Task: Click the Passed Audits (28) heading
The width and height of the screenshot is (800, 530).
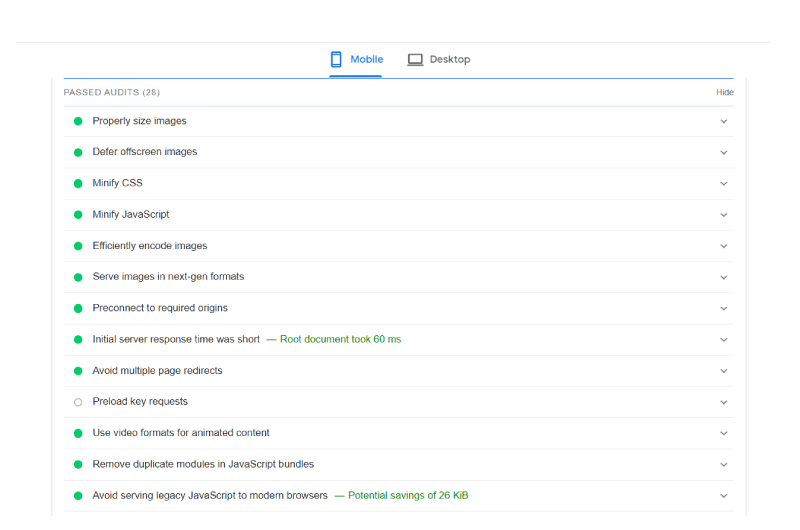Action: (x=112, y=92)
